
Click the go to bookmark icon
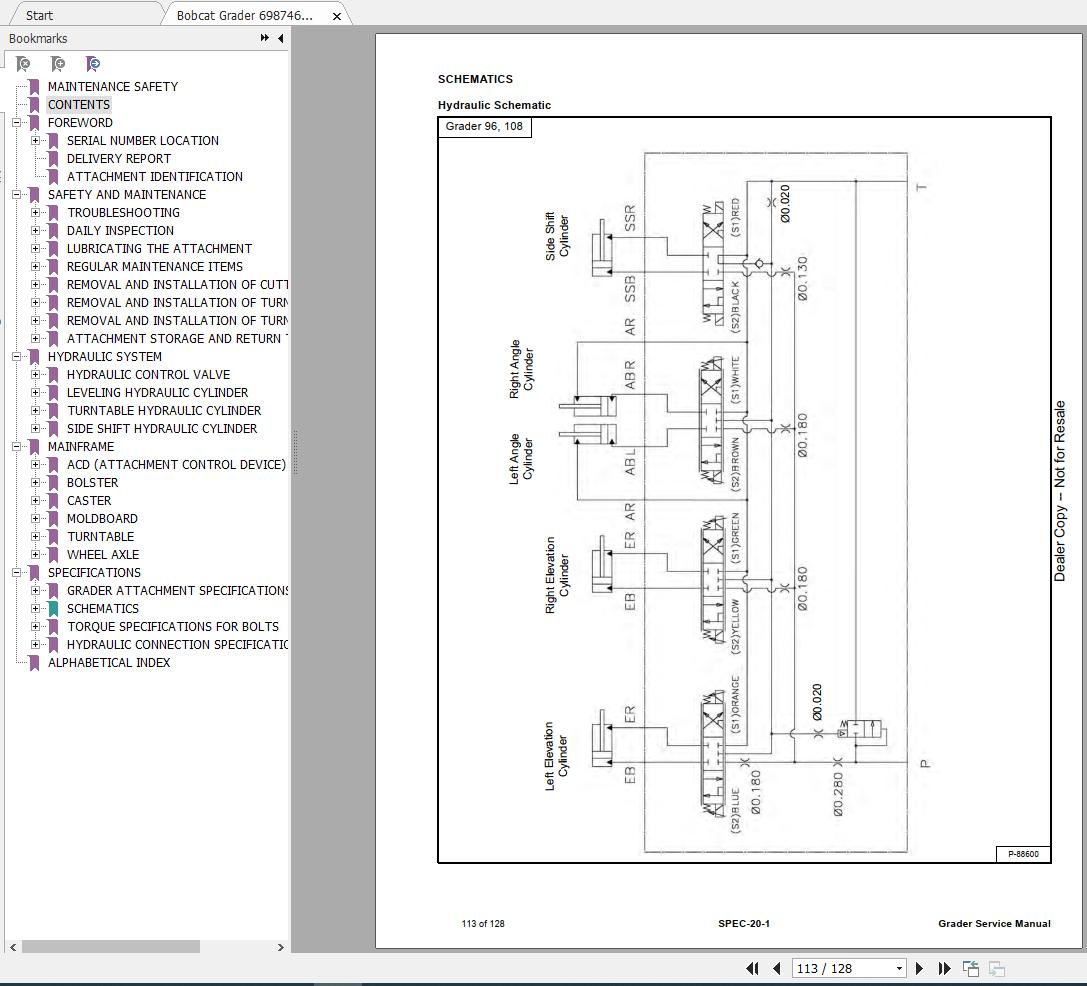click(93, 64)
